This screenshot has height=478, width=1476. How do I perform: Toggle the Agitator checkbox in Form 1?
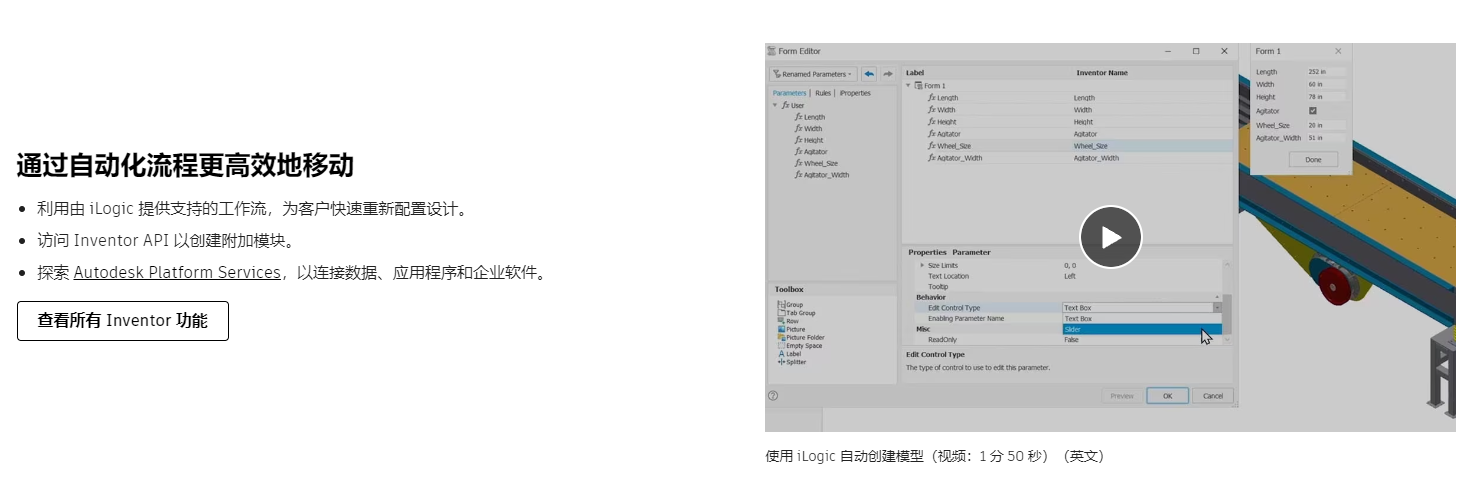point(1312,111)
